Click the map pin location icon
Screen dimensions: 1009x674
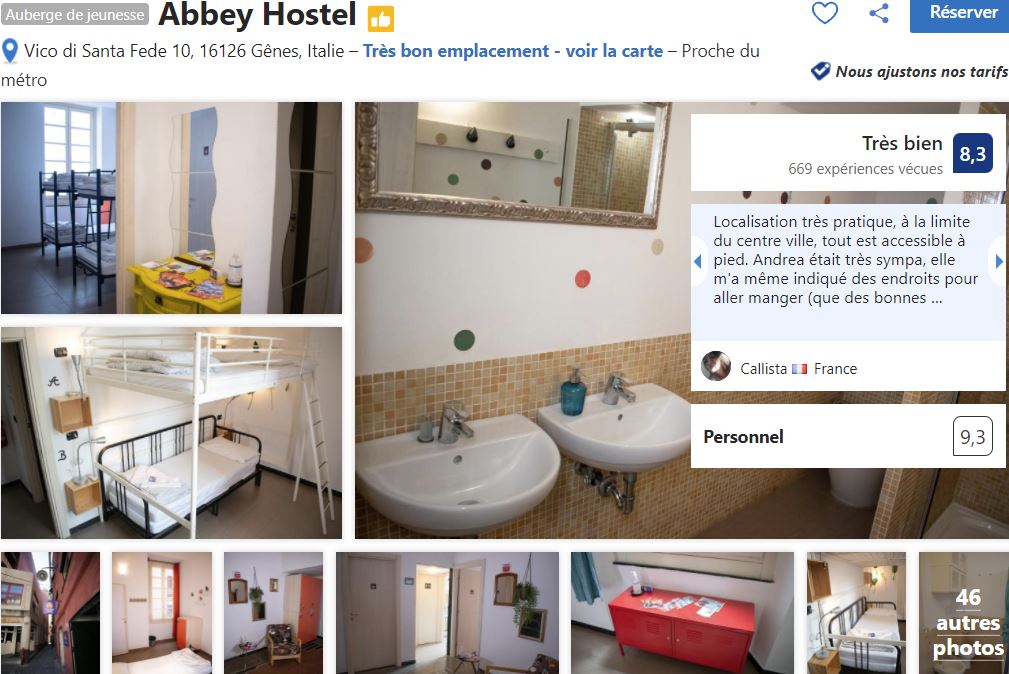[10, 51]
